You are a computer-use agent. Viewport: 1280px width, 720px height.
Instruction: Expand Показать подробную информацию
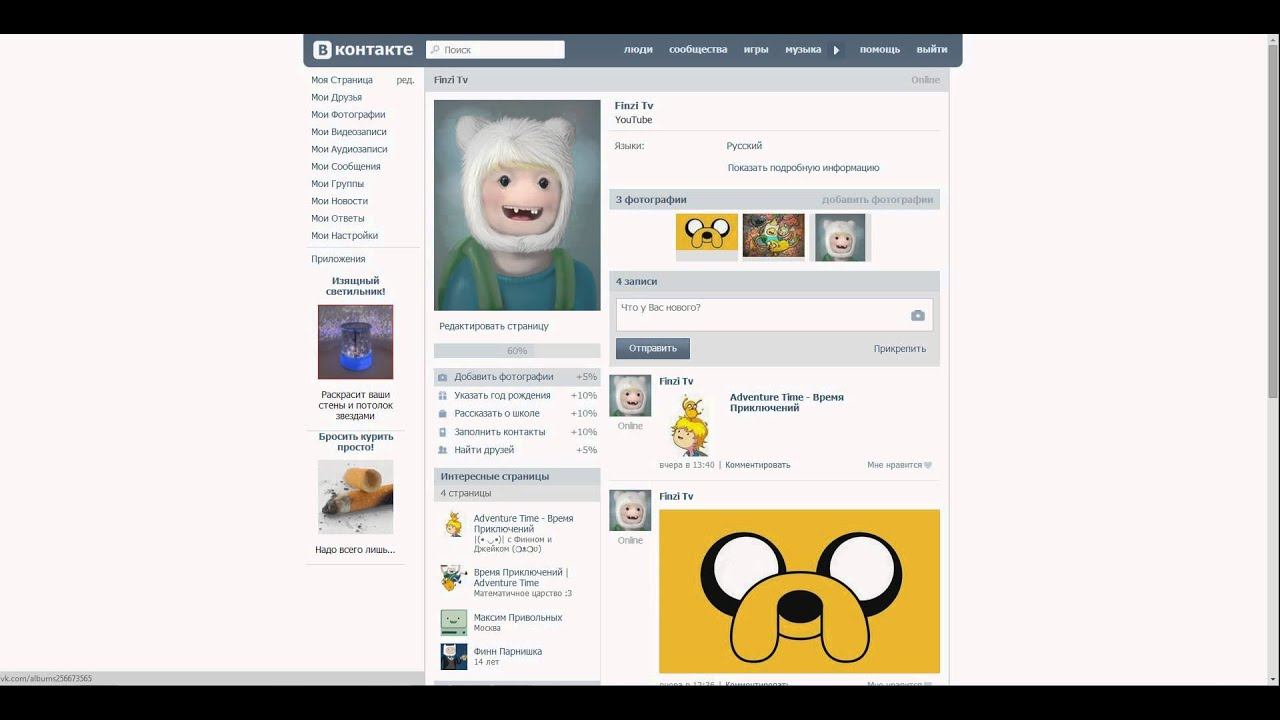804,168
